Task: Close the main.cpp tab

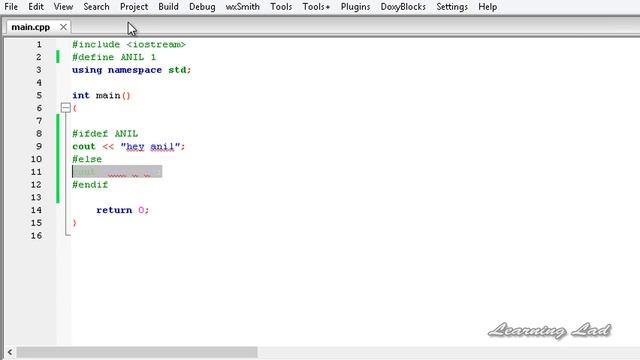Action: (x=63, y=27)
